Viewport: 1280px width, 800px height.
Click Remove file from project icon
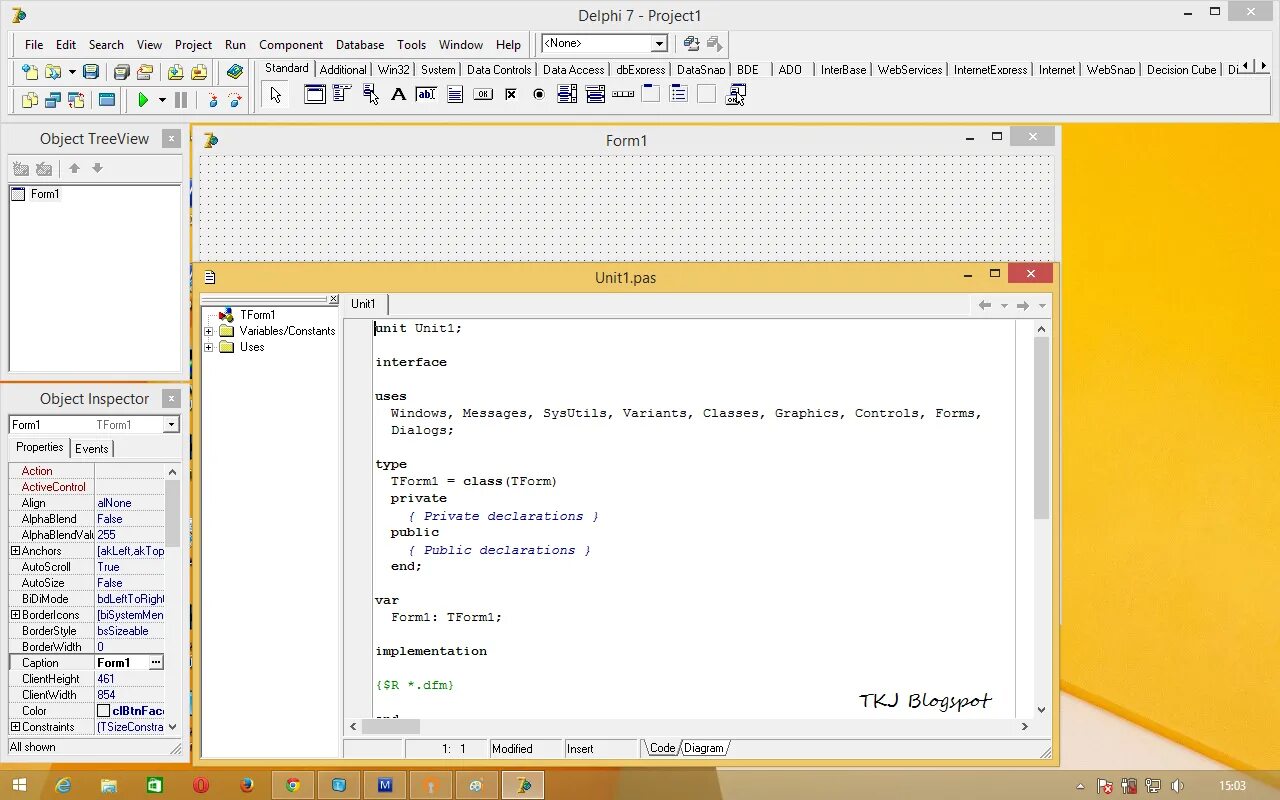pyautogui.click(x=199, y=72)
